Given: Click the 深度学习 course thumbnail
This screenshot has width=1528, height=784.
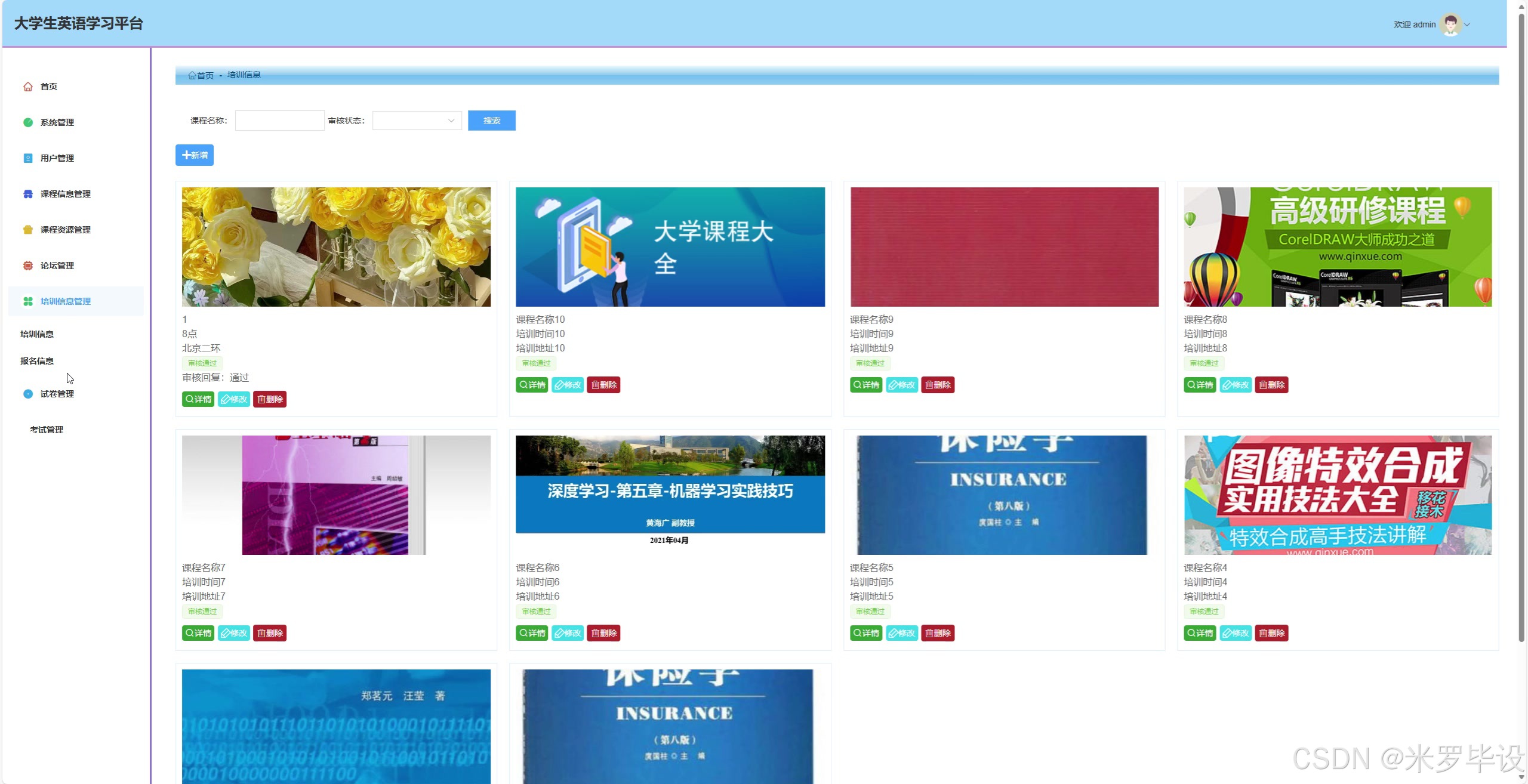Looking at the screenshot, I should click(x=670, y=496).
